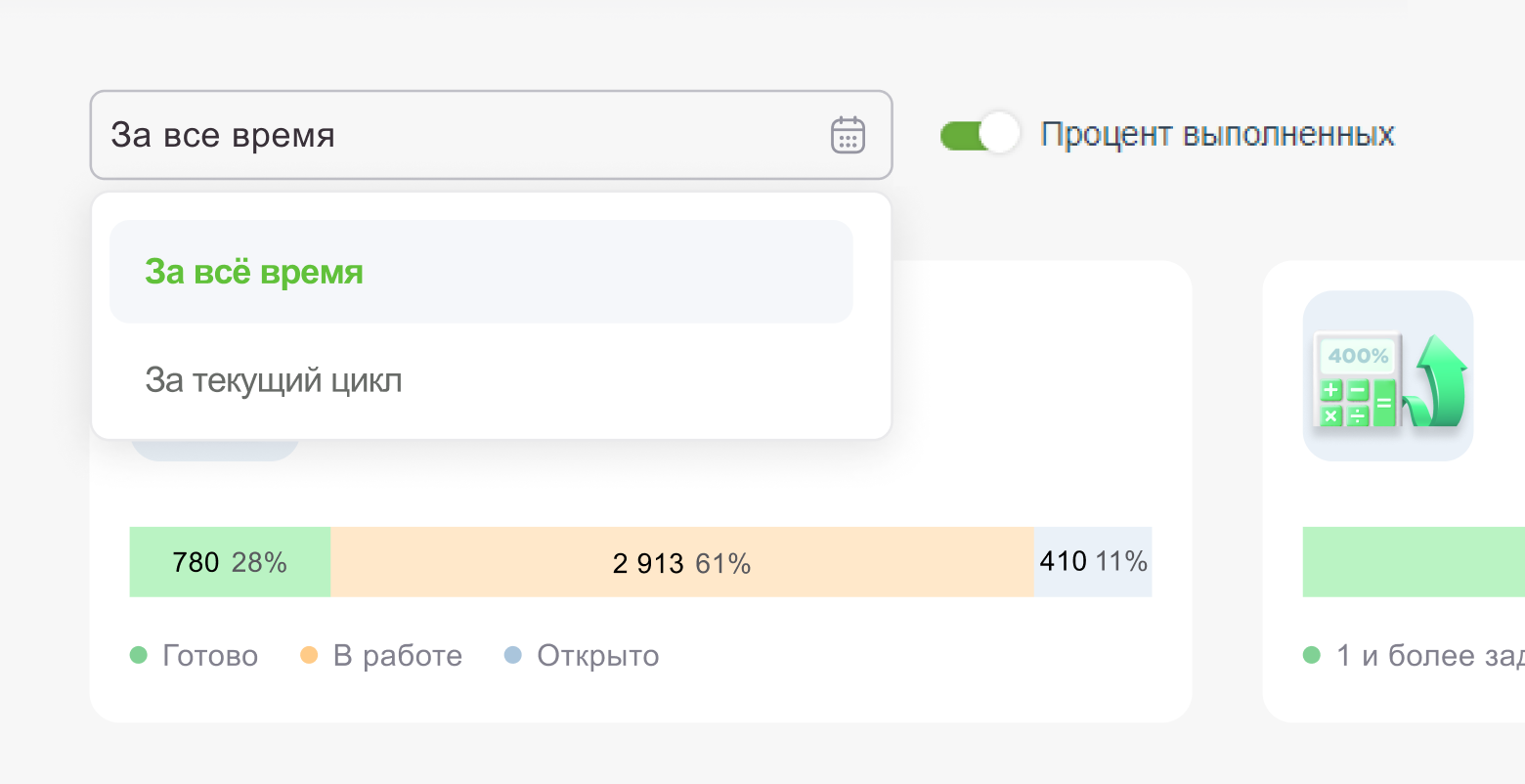Select green 780 28% bar segment

230,562
